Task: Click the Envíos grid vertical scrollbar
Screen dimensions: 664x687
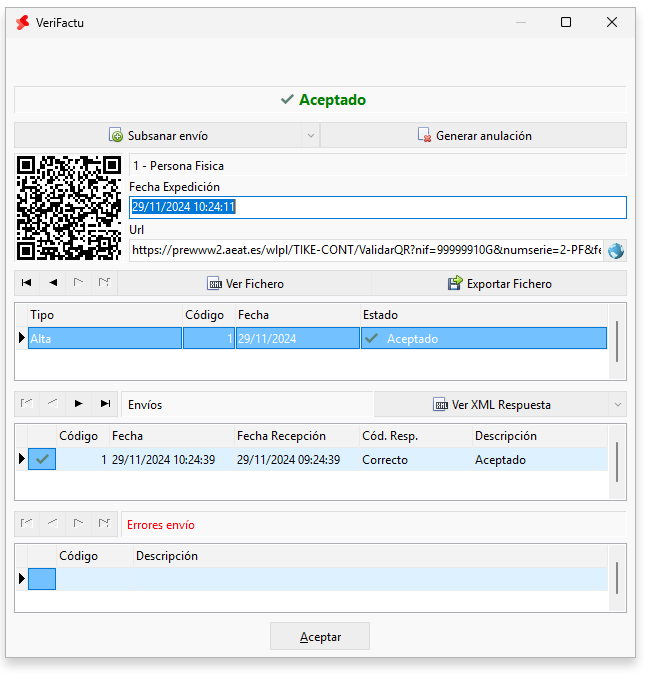Action: tap(618, 461)
